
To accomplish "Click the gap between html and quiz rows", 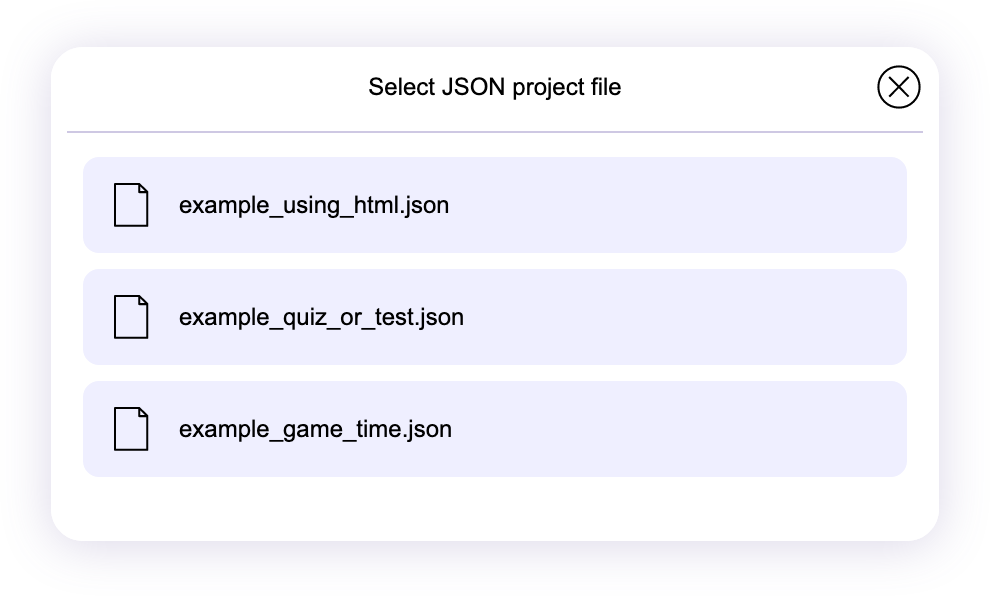I will 494,261.
